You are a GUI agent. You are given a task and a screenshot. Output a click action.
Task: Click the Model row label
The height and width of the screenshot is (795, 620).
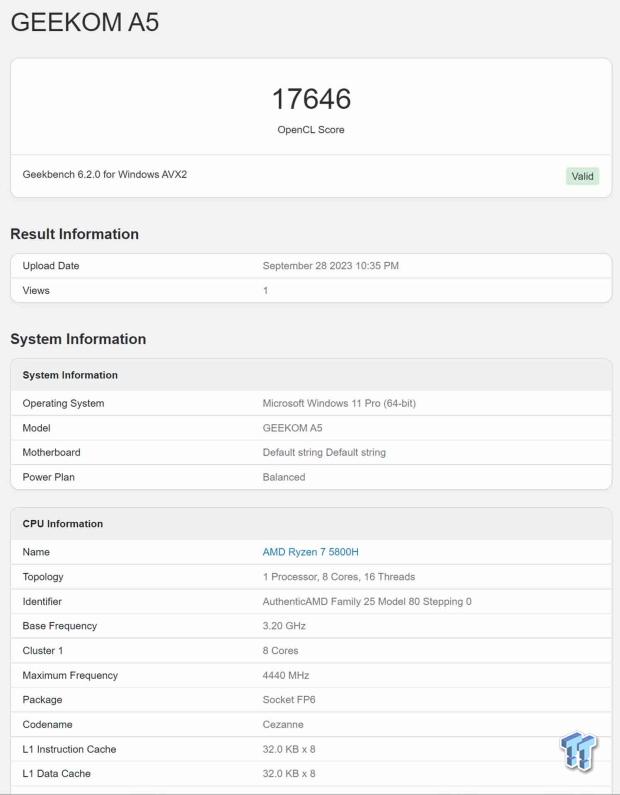pyautogui.click(x=37, y=428)
